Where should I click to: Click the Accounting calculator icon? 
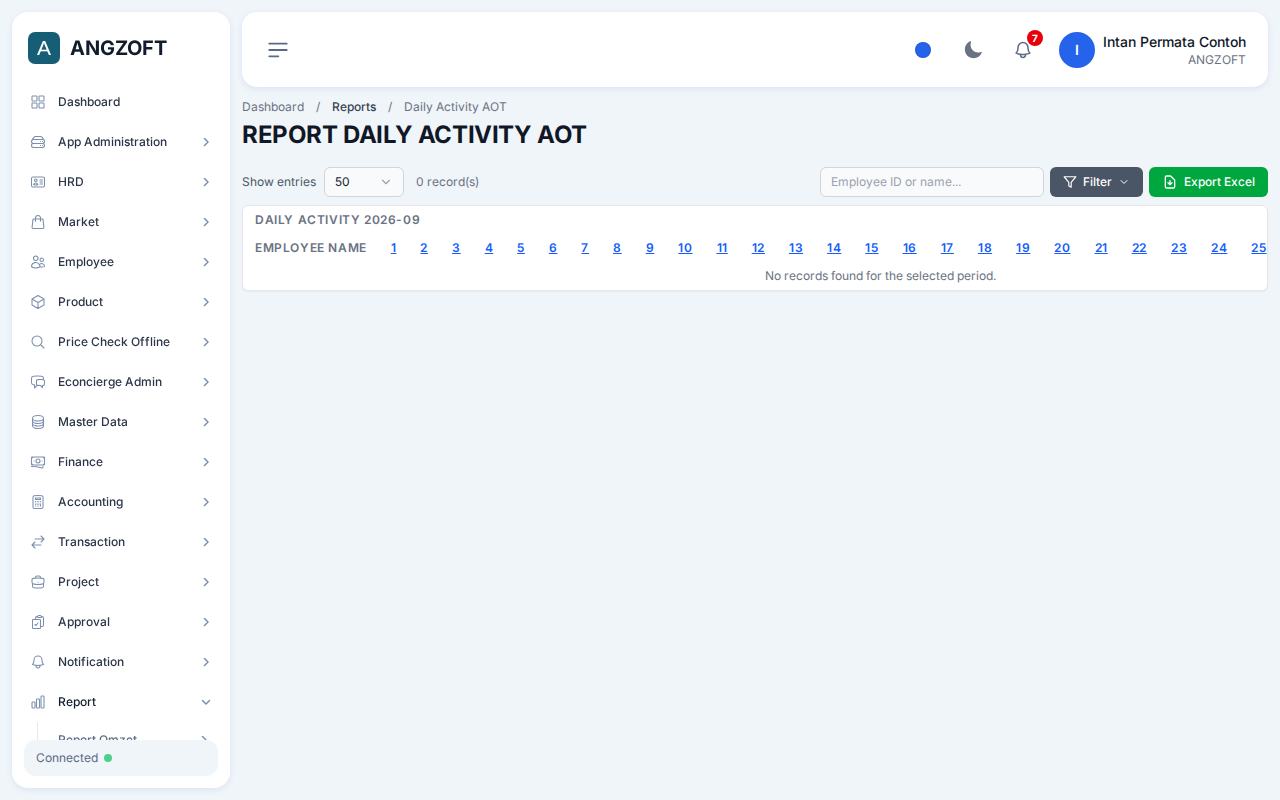point(38,502)
